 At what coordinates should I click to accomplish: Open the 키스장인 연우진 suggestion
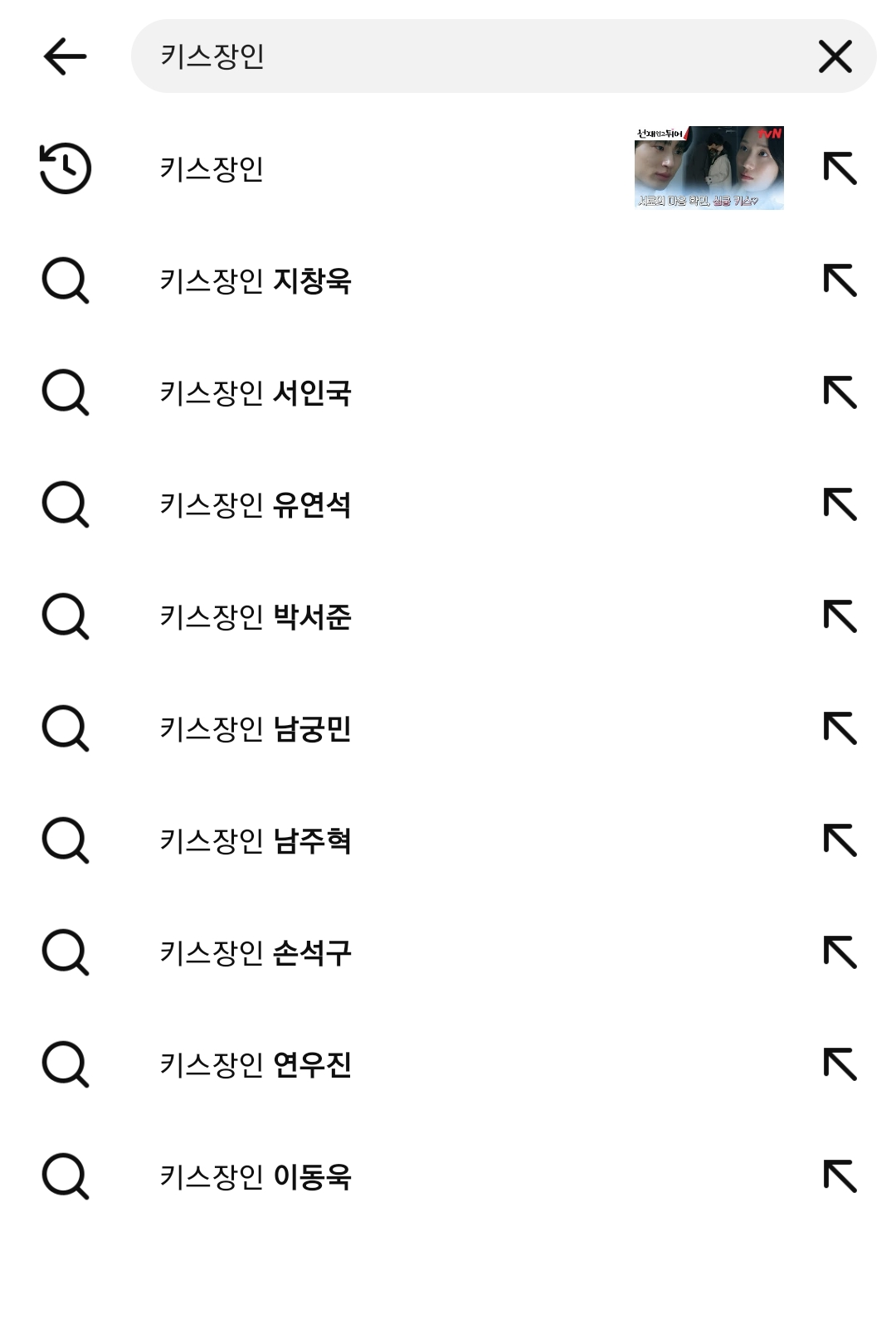(256, 1065)
